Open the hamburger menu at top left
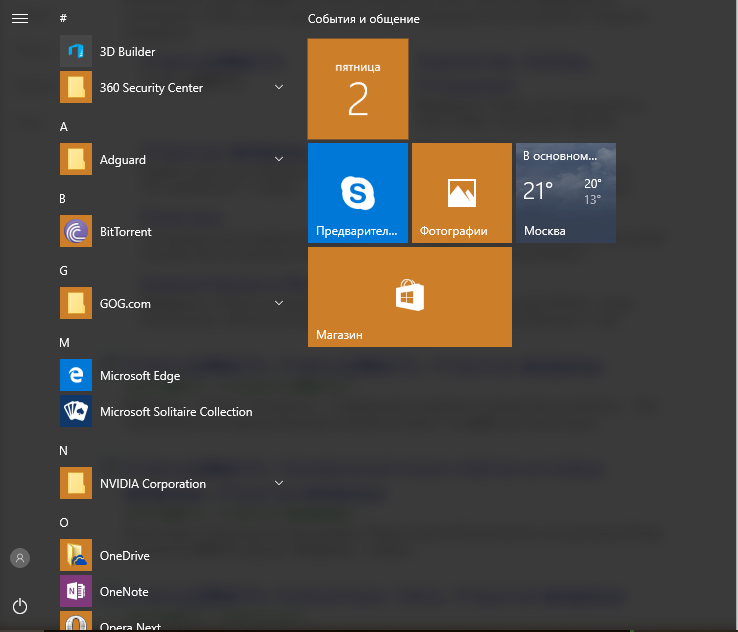 20,18
